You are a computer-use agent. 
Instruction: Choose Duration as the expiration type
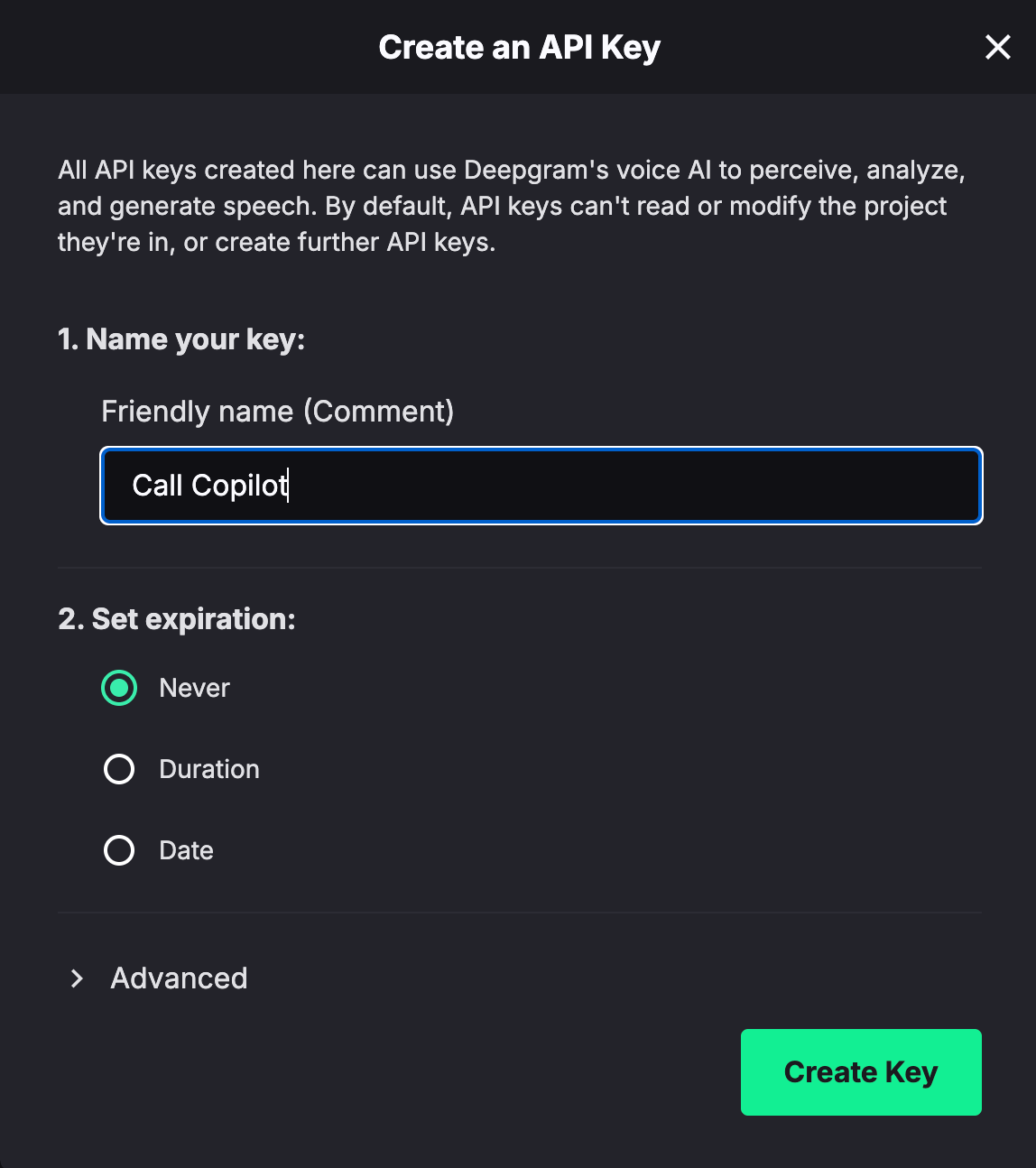[118, 768]
